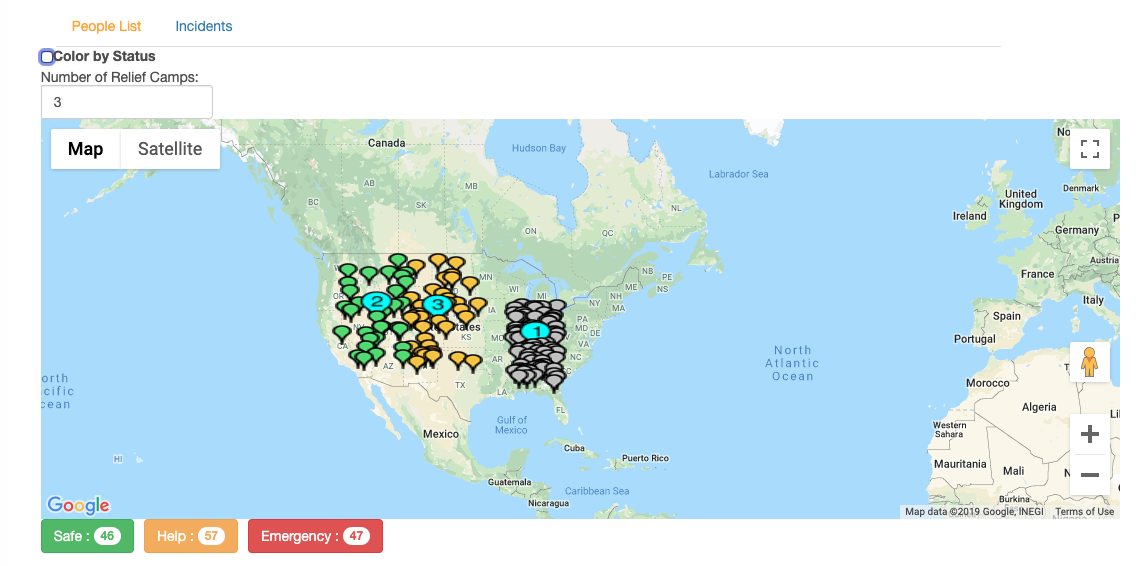Click relief camp marker number 1
The image size is (1139, 566).
[x=536, y=331]
